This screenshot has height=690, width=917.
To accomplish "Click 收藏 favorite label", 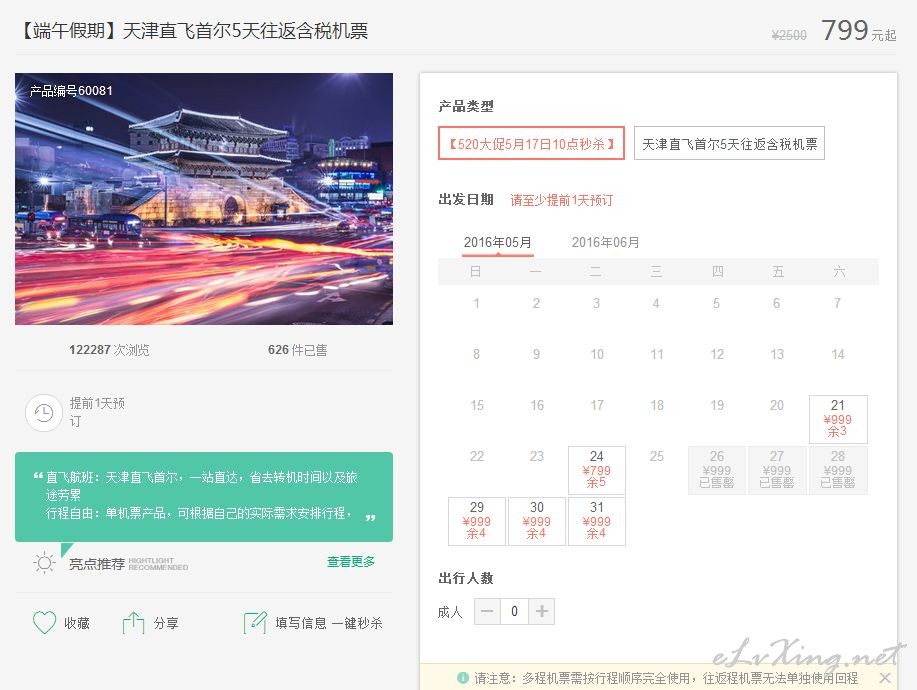I will [x=77, y=623].
